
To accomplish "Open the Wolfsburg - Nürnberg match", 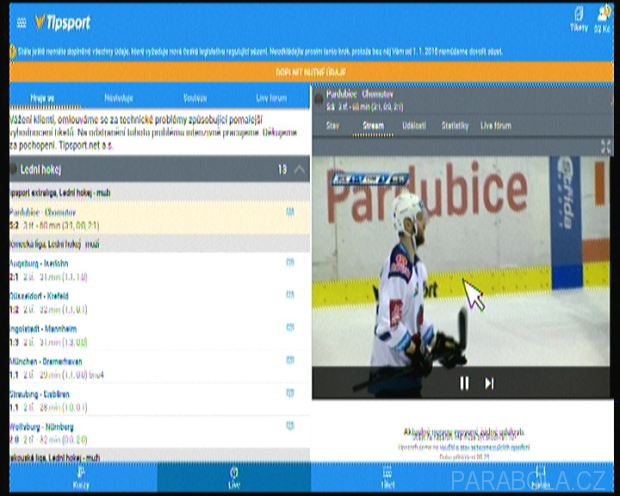I will (159, 433).
